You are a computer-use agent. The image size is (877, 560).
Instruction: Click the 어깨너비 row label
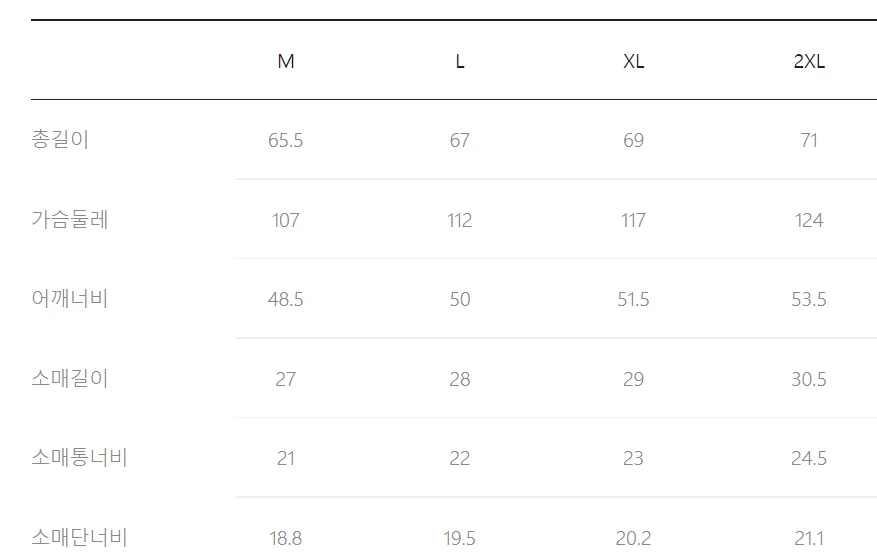(x=70, y=299)
